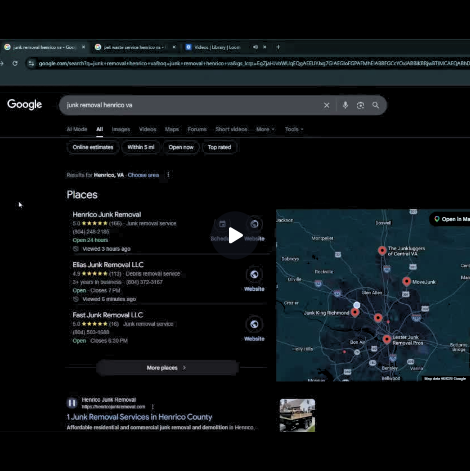Click the magnifier search icon
The image size is (470, 471).
pyautogui.click(x=376, y=105)
